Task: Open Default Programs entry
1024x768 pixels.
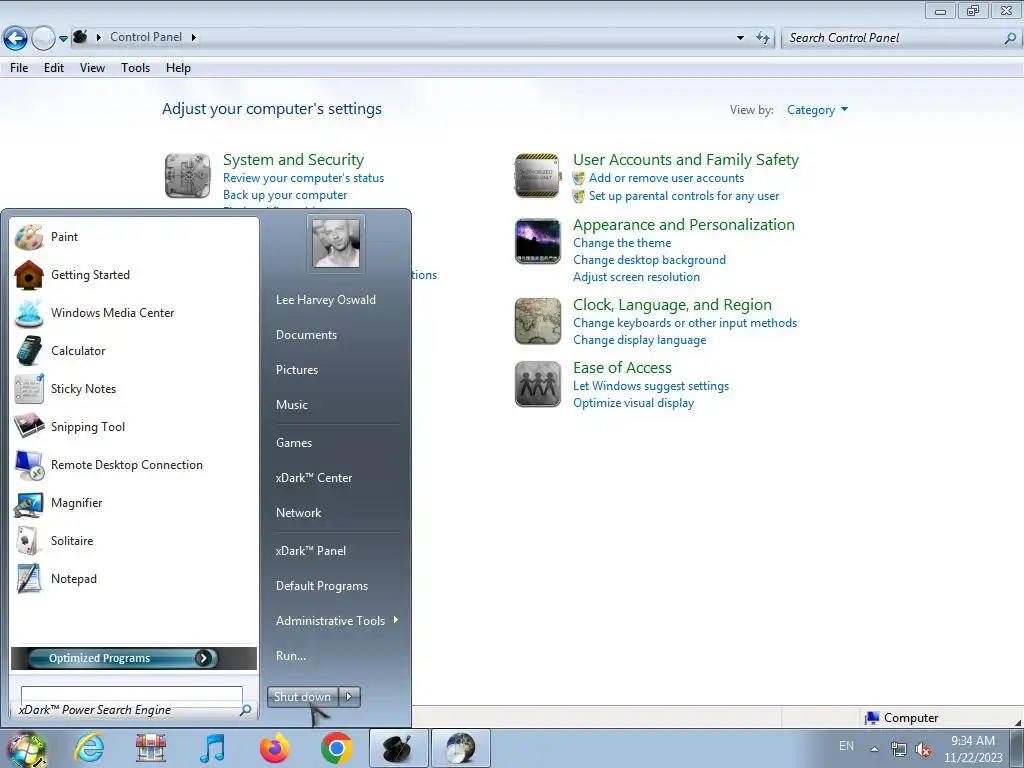Action: tap(321, 586)
